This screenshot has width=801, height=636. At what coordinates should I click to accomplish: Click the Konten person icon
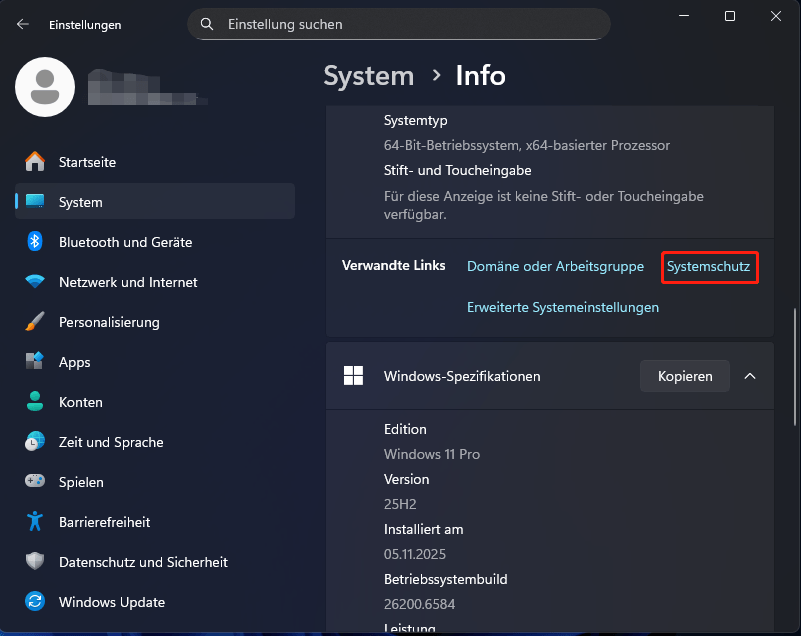pyautogui.click(x=35, y=402)
